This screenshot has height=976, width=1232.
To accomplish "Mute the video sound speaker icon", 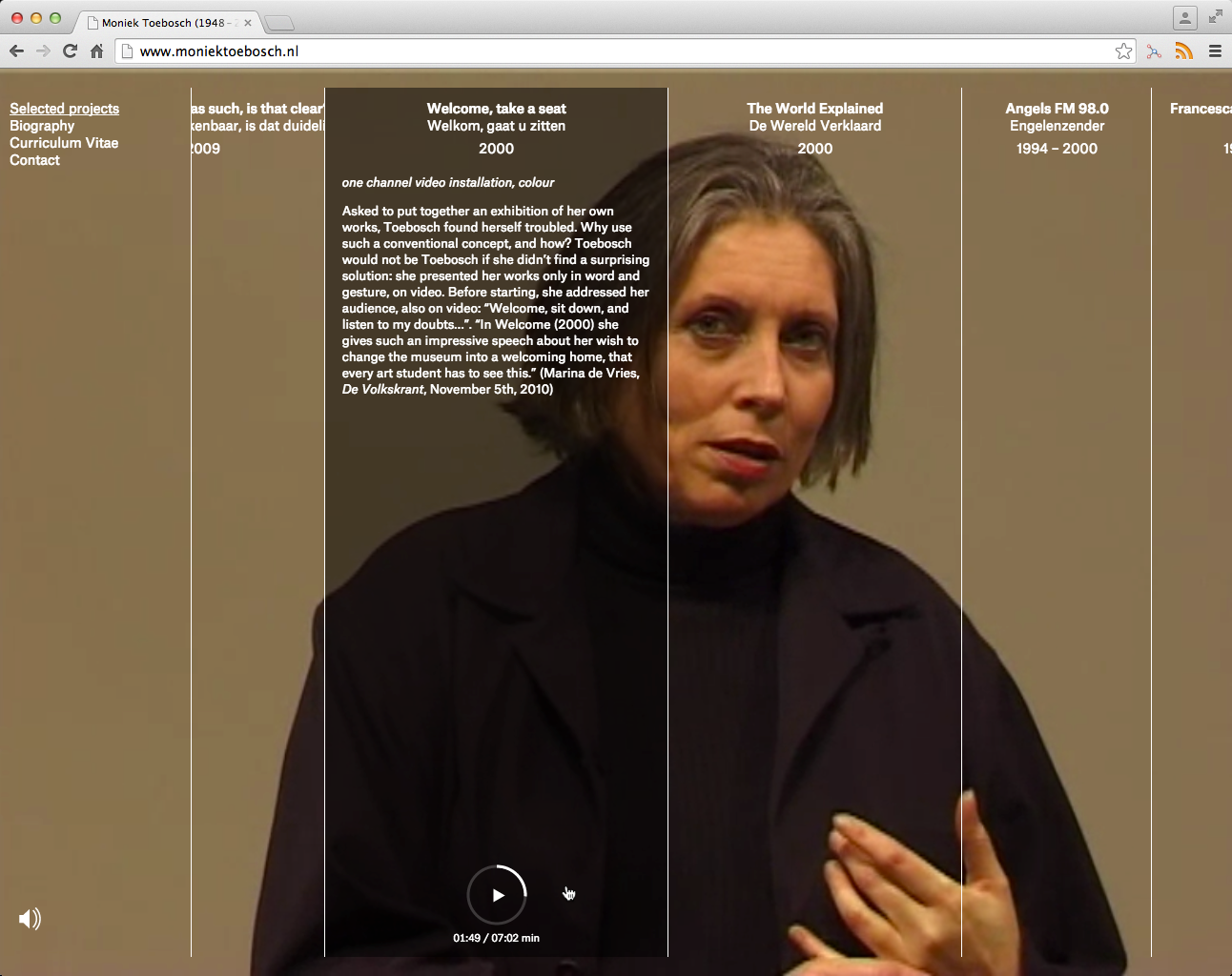I will [x=30, y=919].
